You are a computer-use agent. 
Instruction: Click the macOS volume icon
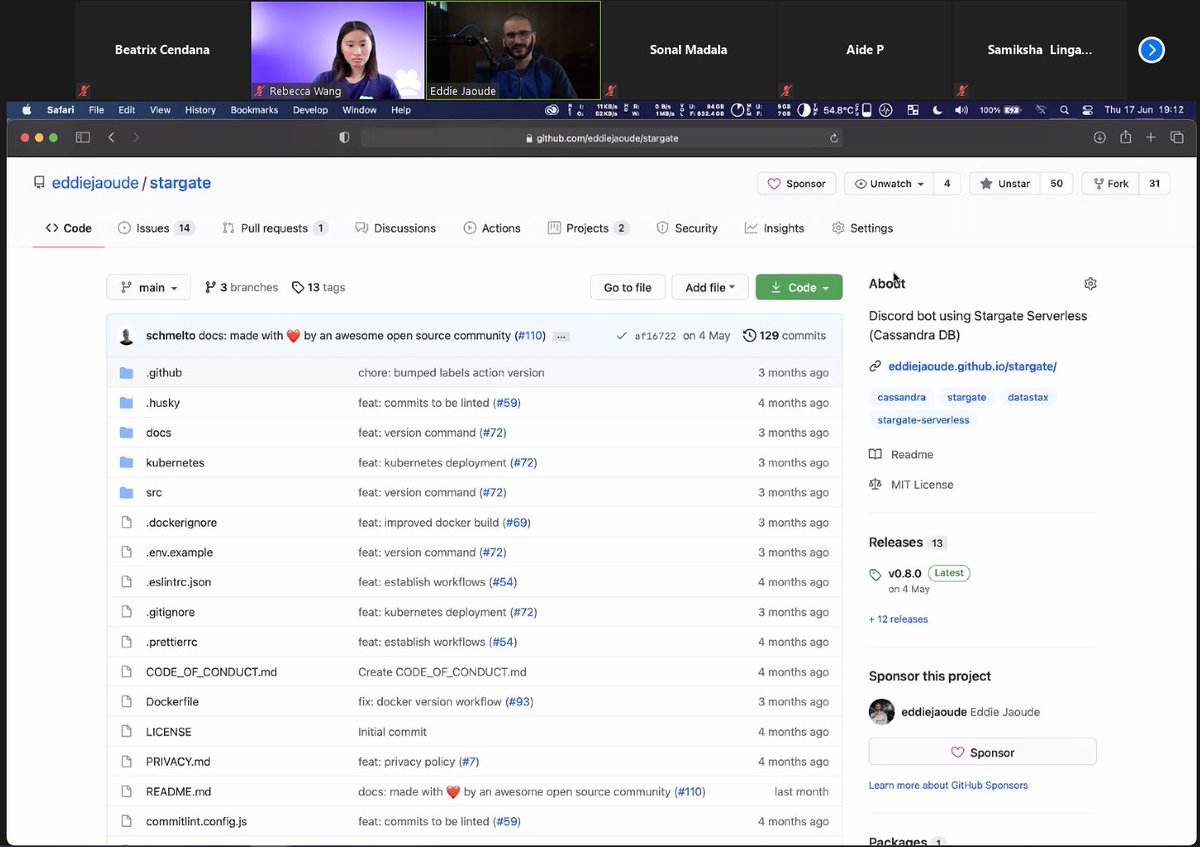(x=961, y=110)
